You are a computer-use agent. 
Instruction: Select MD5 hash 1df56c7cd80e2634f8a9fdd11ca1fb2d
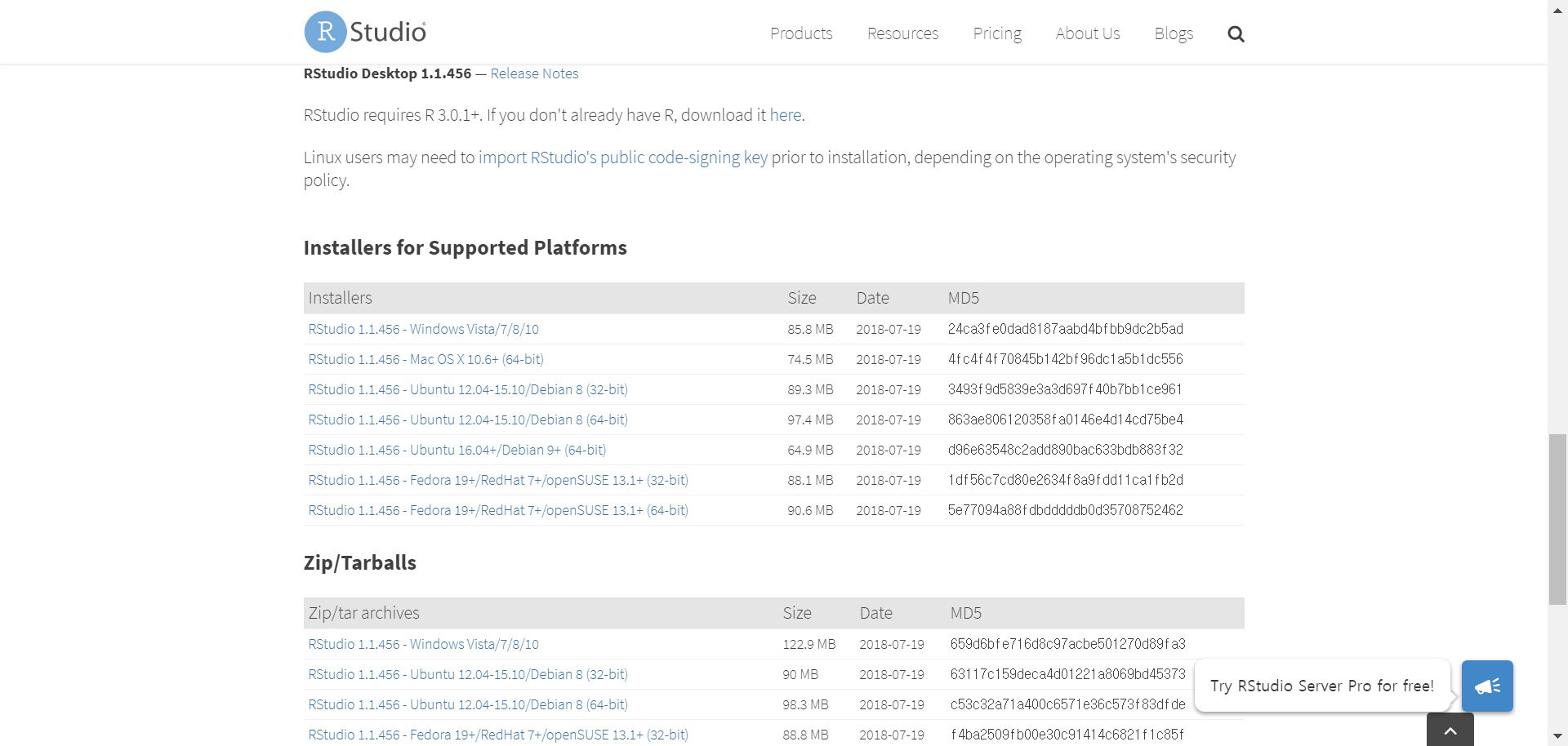pyautogui.click(x=1065, y=480)
